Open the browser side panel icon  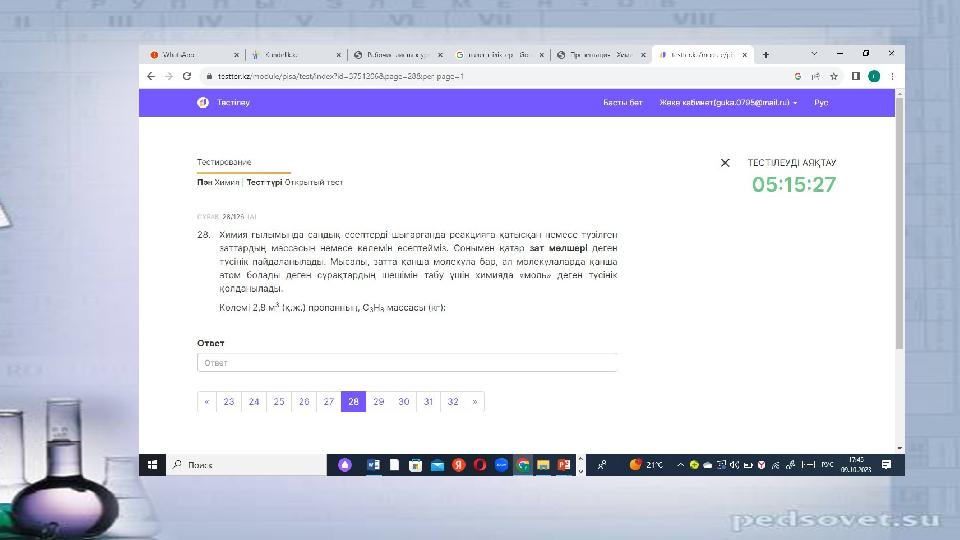[x=855, y=77]
